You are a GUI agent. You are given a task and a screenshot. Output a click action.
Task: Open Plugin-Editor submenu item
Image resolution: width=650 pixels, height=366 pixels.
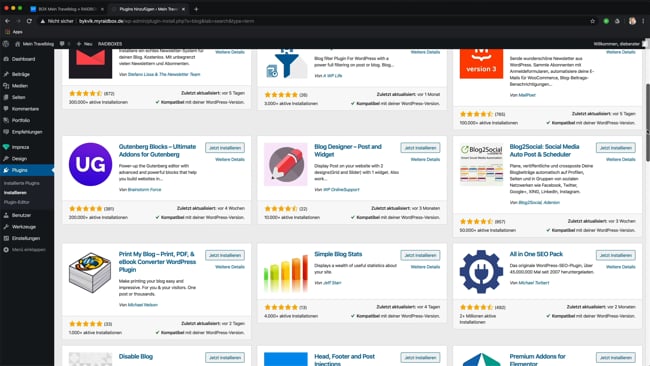(17, 202)
